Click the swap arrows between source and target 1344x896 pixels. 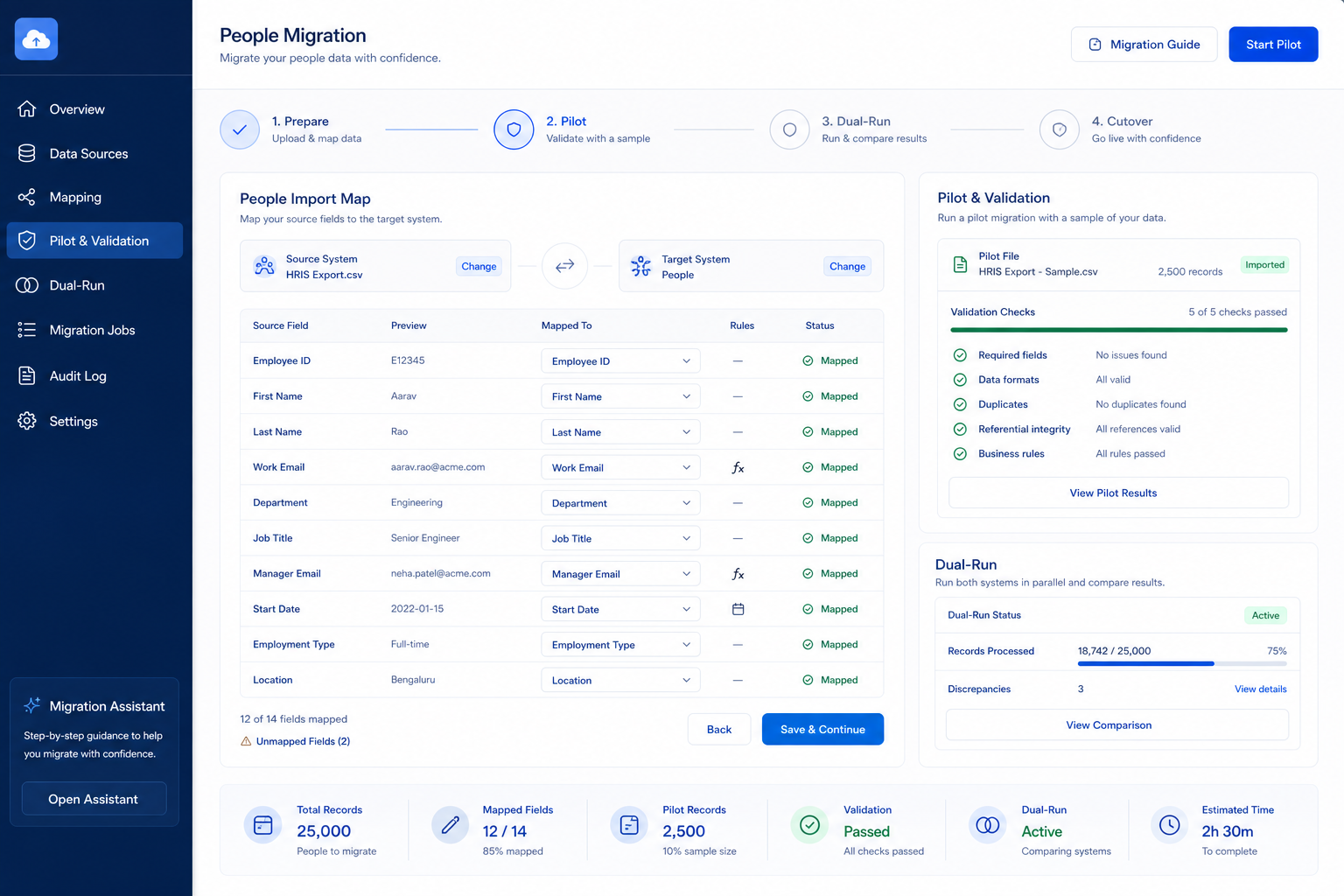564,265
